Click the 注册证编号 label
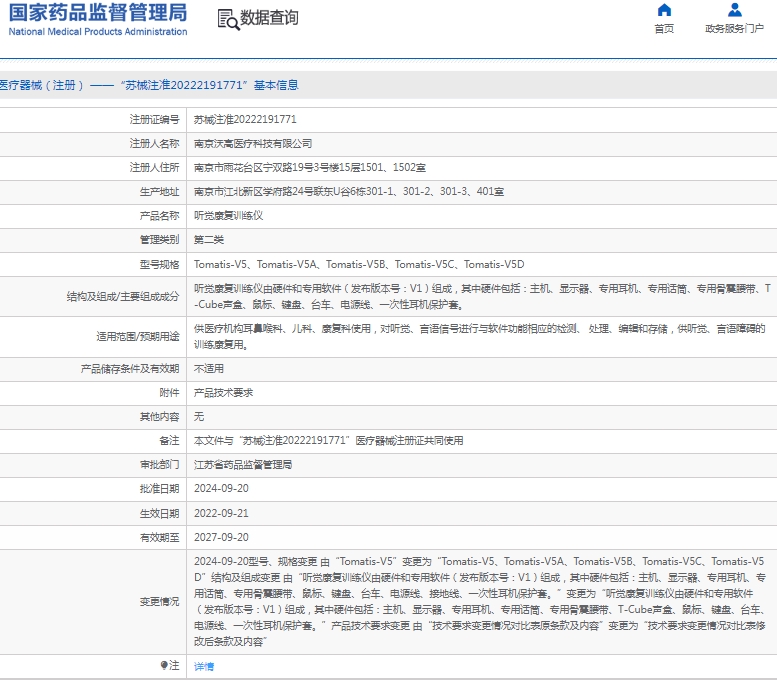Screen dimensions: 777x682 point(155,119)
